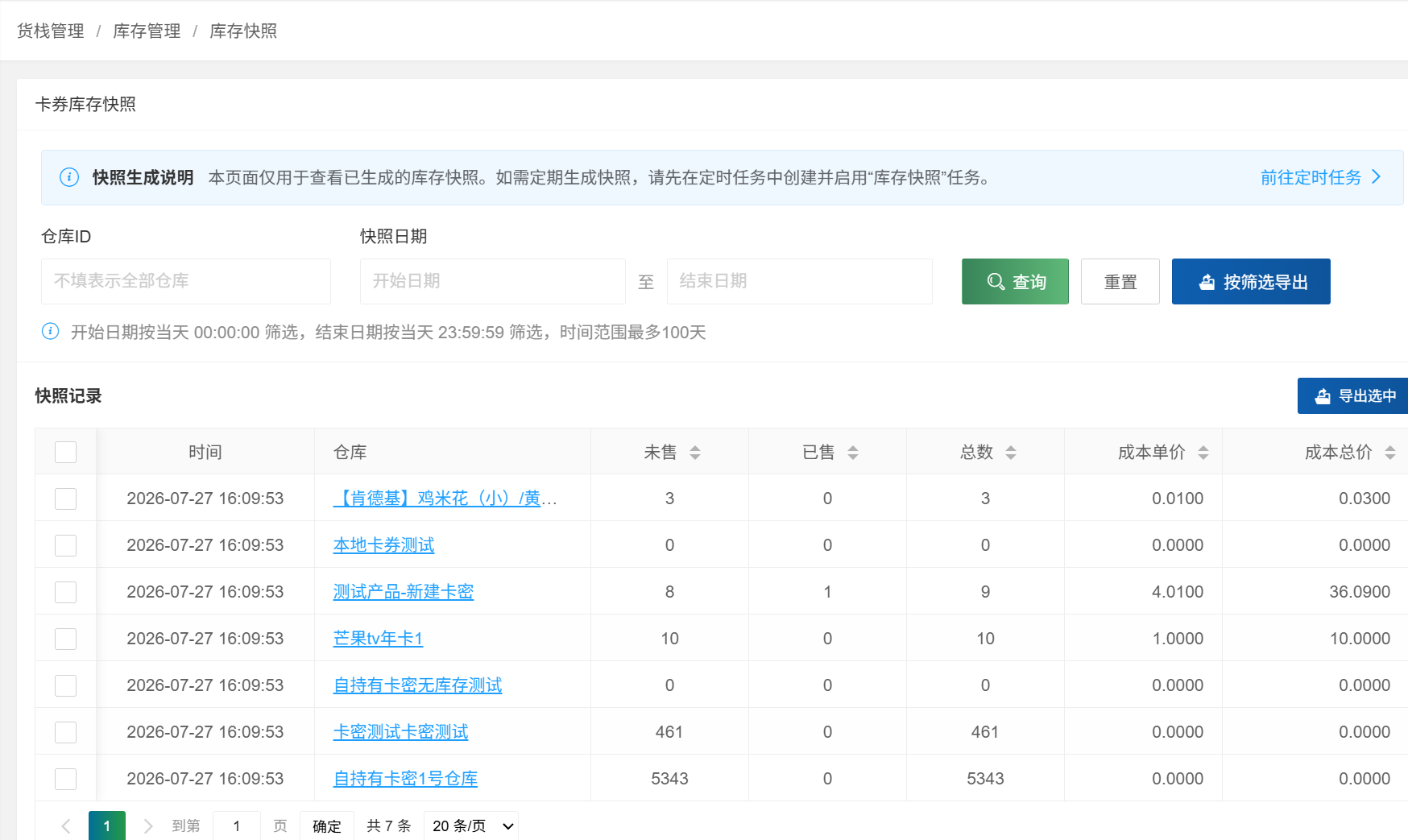
Task: Click 货栈管理 breadcrumb item
Action: click(51, 31)
